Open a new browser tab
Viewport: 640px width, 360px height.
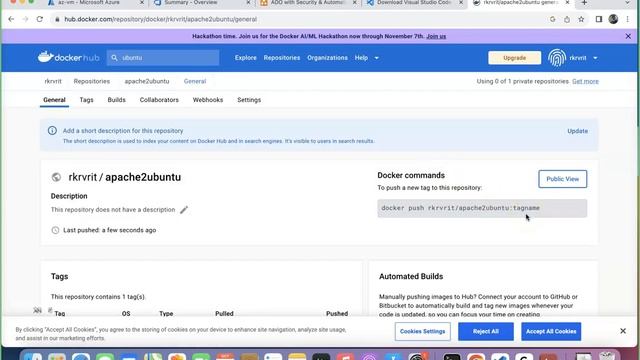(584, 3)
